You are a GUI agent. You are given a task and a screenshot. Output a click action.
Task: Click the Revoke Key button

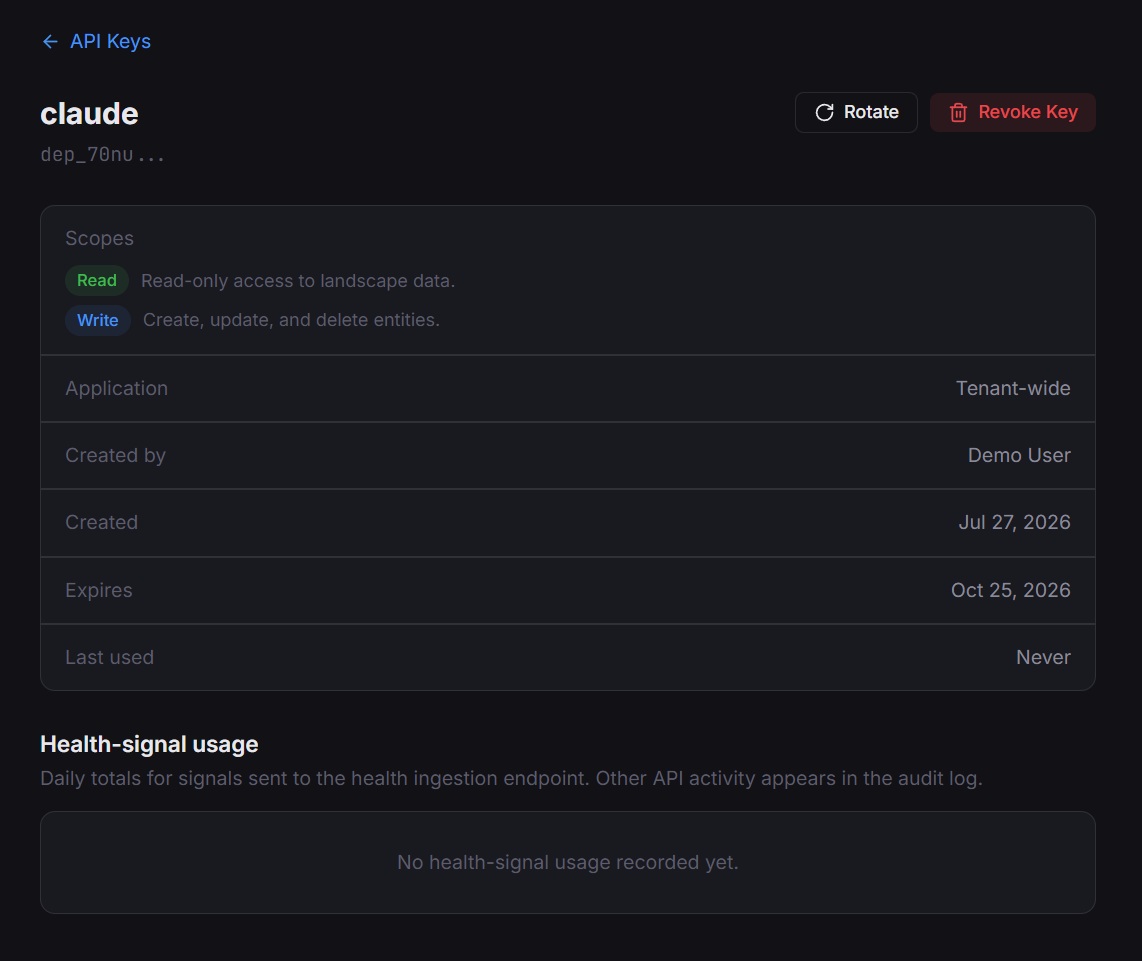pyautogui.click(x=1012, y=112)
